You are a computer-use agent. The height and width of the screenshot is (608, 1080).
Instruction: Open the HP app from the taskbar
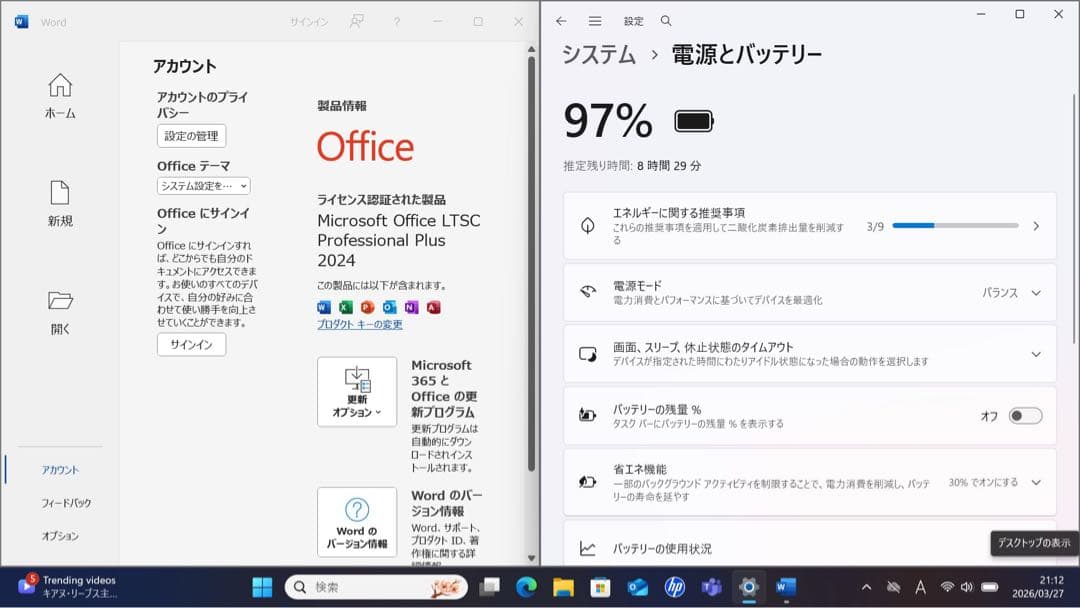(675, 587)
